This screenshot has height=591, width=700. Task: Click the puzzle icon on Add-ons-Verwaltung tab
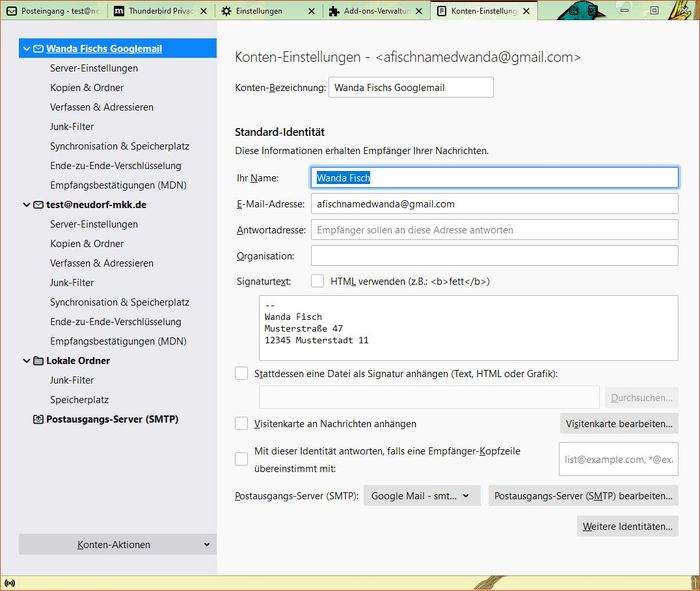(334, 11)
